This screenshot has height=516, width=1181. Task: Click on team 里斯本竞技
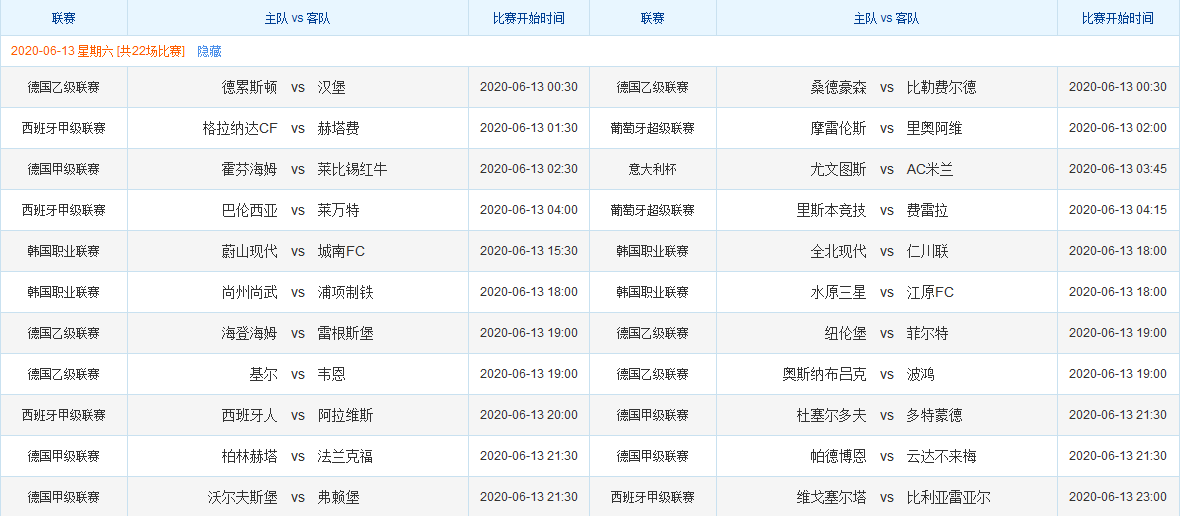tap(831, 210)
